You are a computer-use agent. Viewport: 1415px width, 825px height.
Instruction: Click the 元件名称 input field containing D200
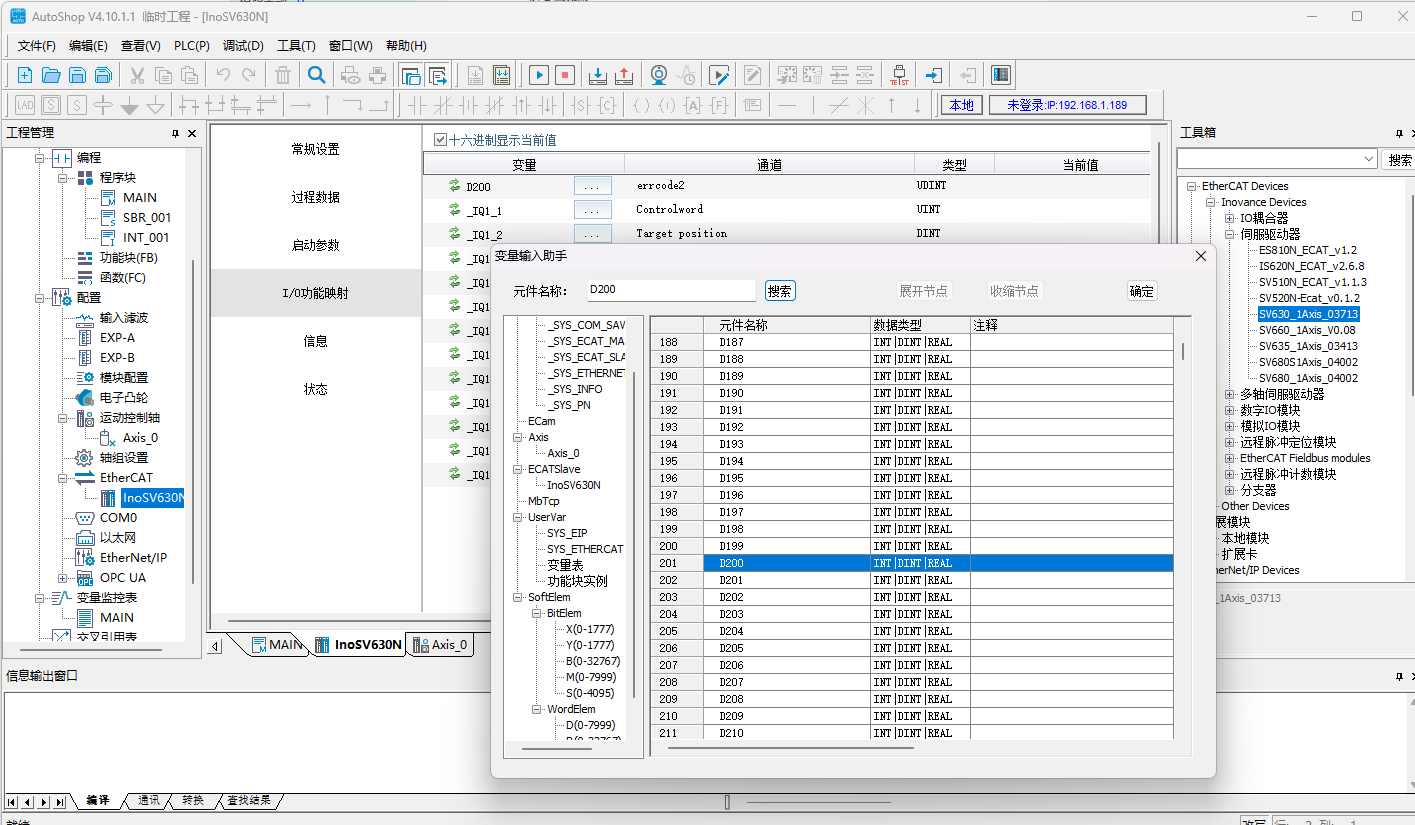coord(671,290)
